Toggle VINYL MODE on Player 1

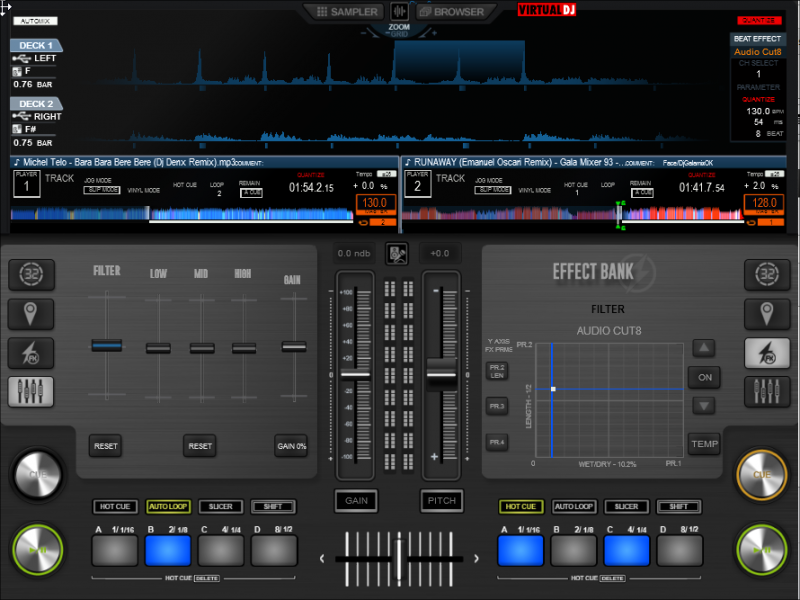click(143, 190)
